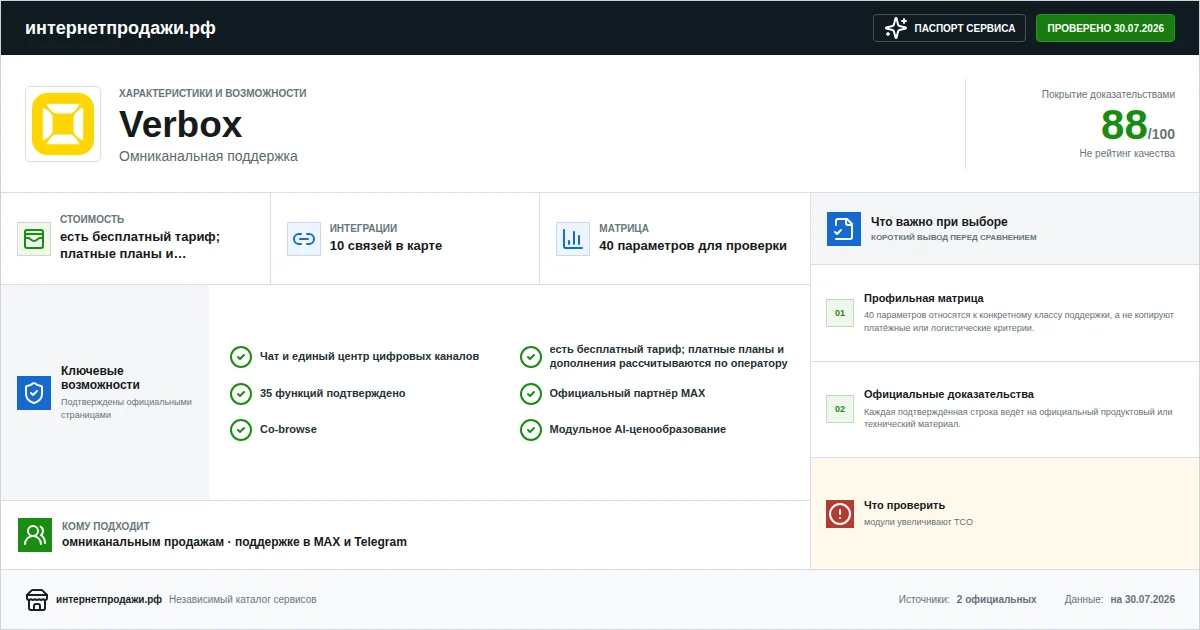
Task: Click the blue shield Ключевые возможности icon
Action: tap(34, 393)
